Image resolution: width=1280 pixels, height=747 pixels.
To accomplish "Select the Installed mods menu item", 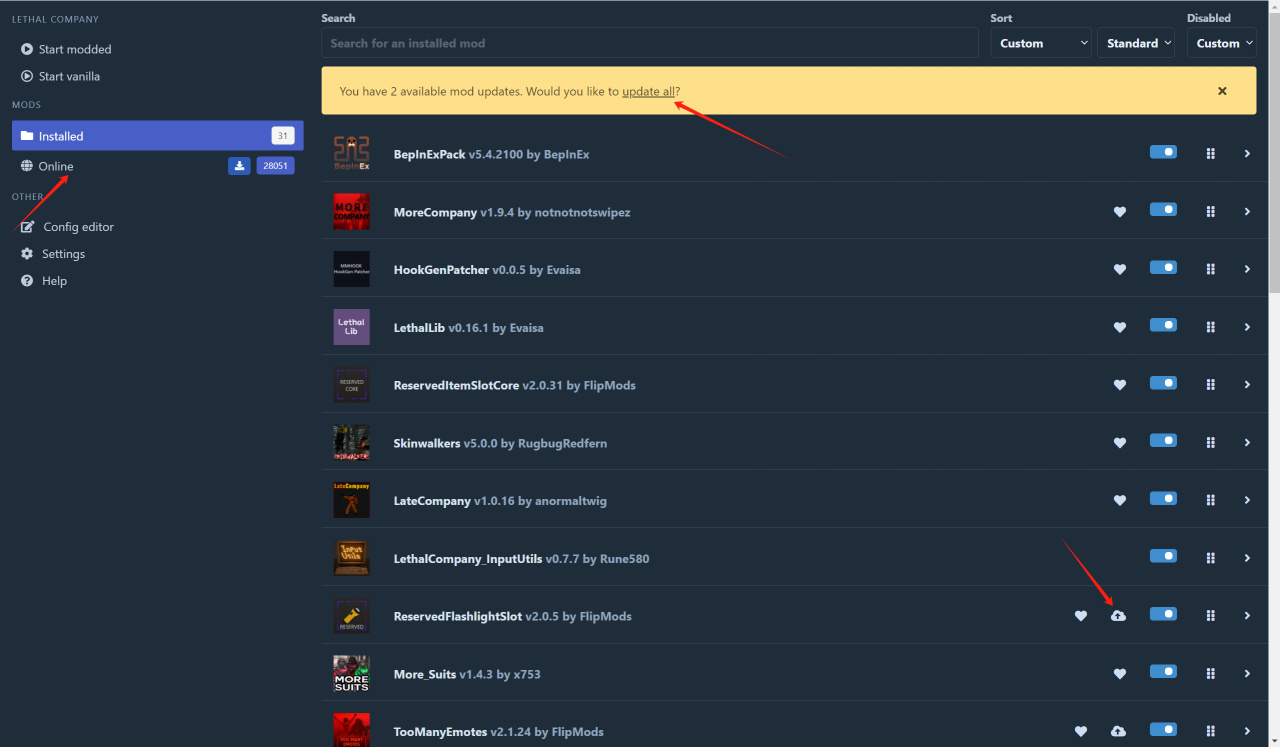I will (158, 136).
